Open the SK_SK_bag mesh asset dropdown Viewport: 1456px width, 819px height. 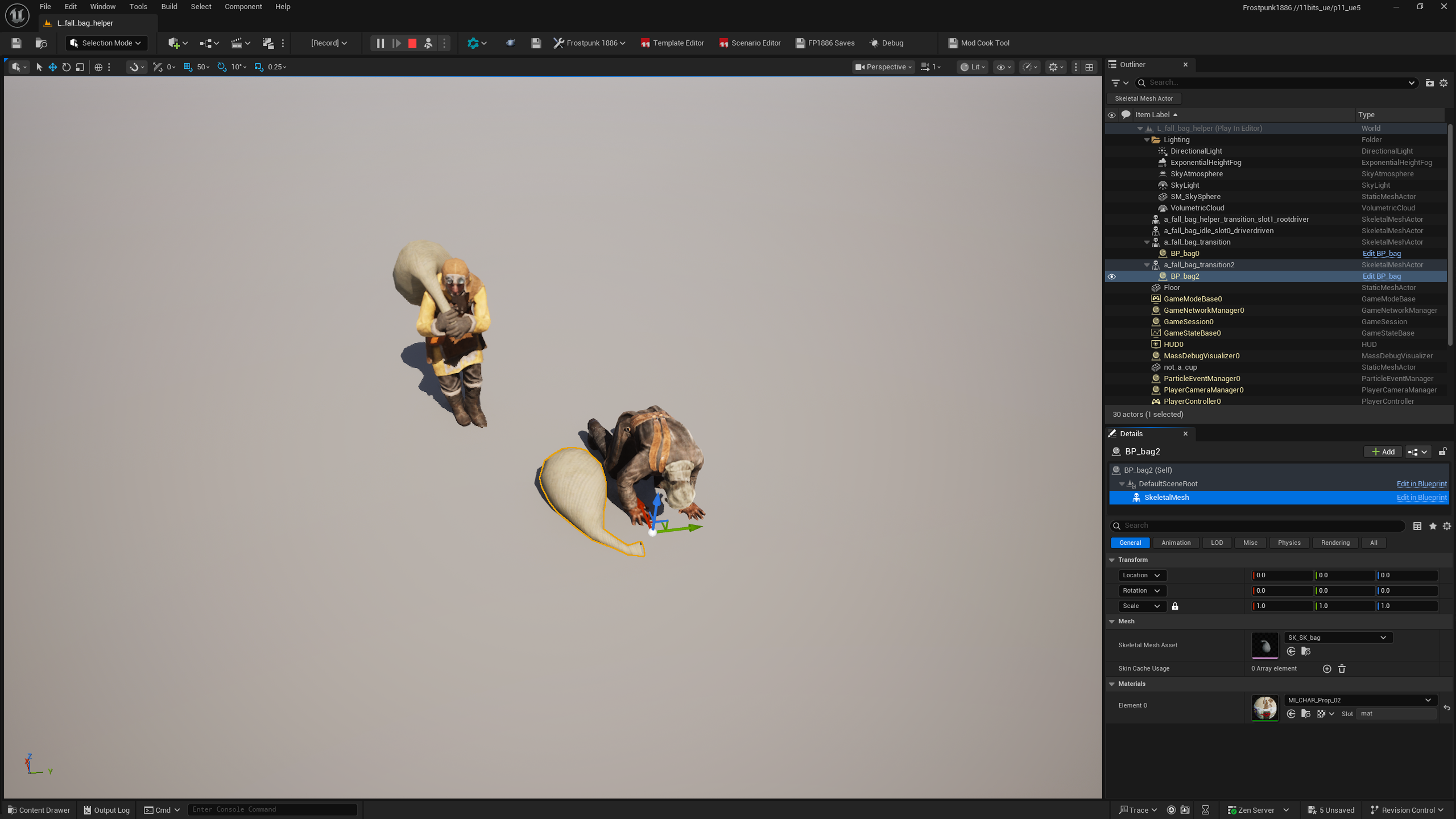[1338, 638]
